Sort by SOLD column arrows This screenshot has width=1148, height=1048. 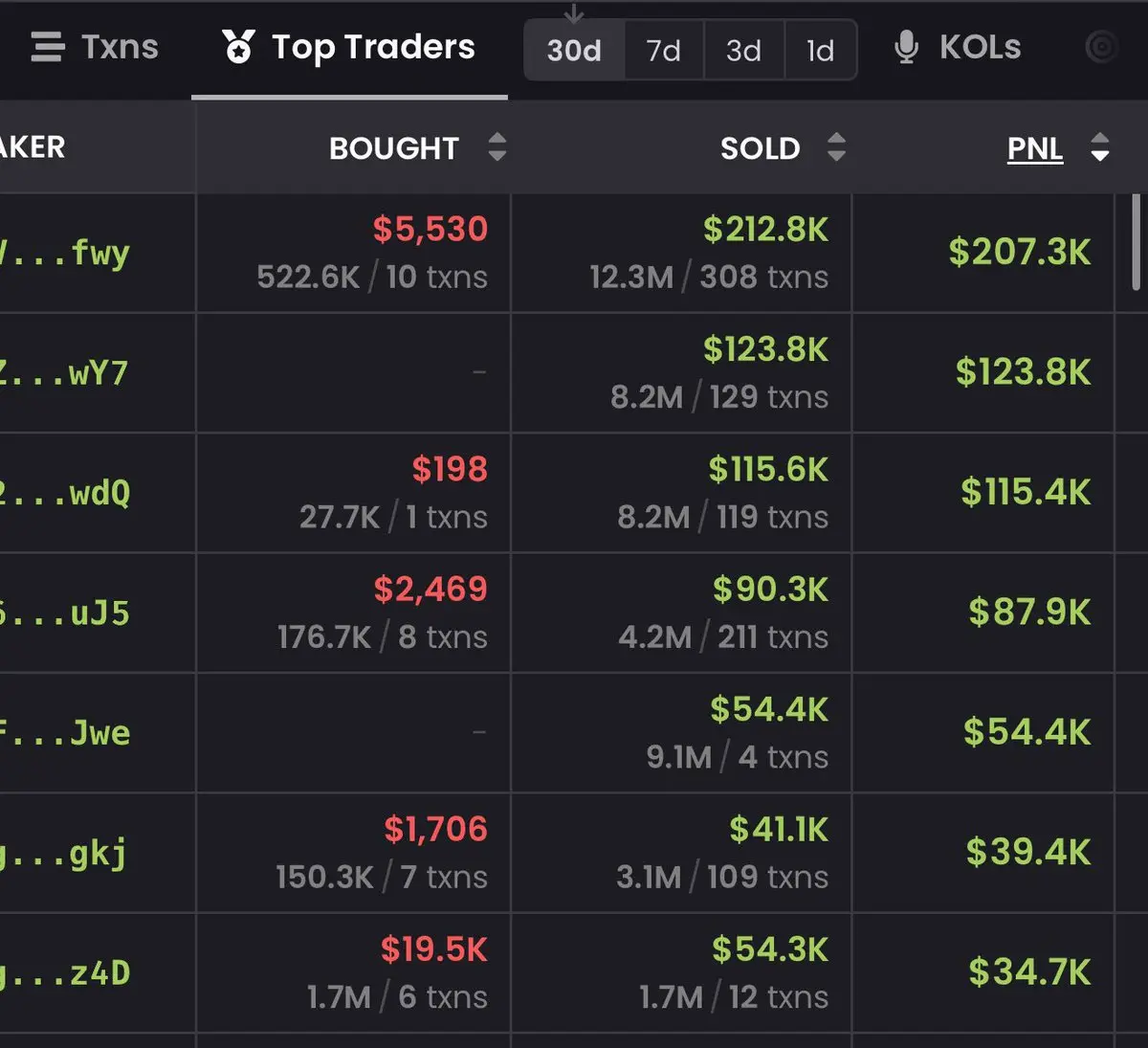pyautogui.click(x=836, y=147)
